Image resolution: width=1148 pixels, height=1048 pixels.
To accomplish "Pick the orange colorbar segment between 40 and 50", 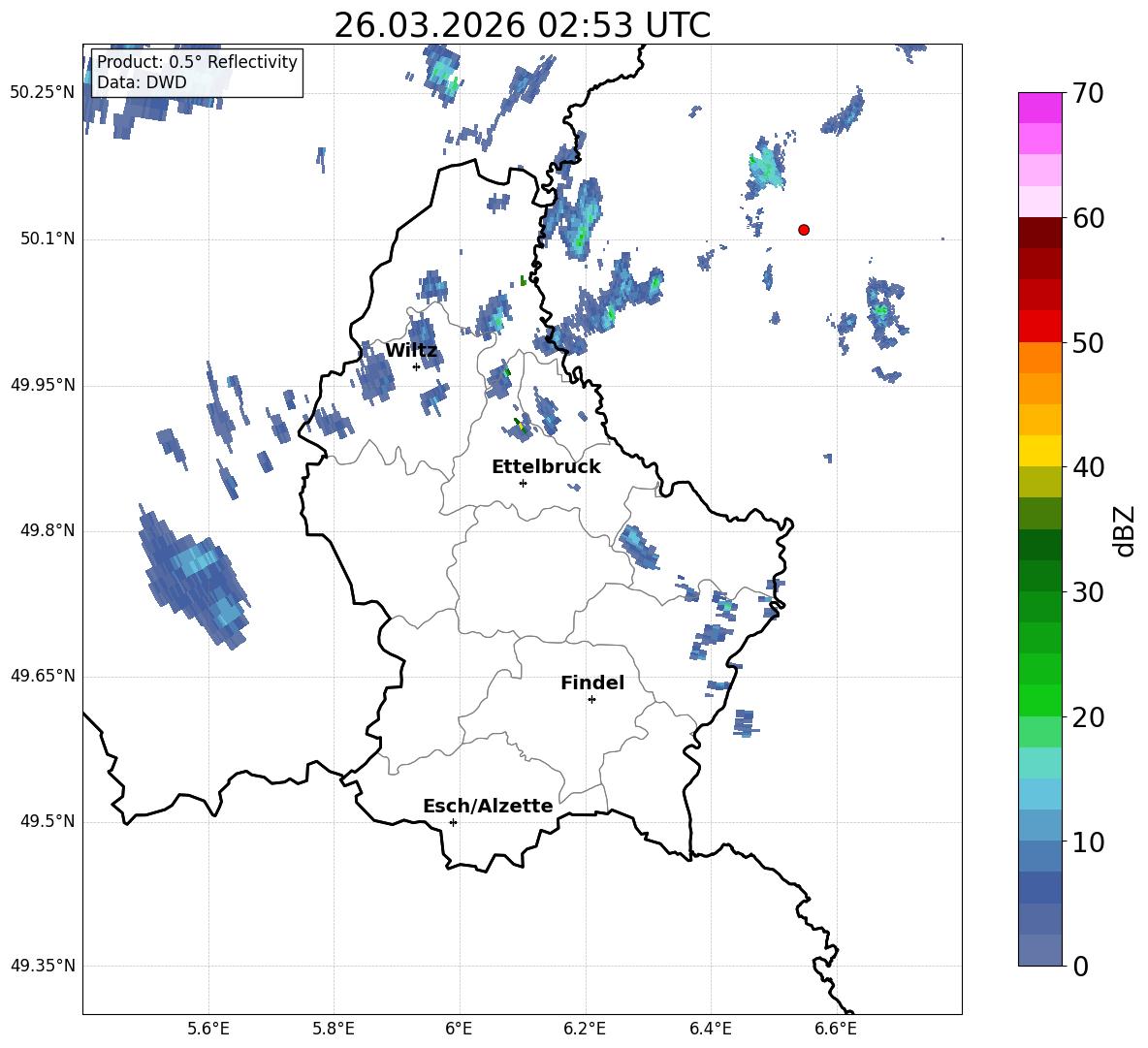I will tap(1039, 358).
